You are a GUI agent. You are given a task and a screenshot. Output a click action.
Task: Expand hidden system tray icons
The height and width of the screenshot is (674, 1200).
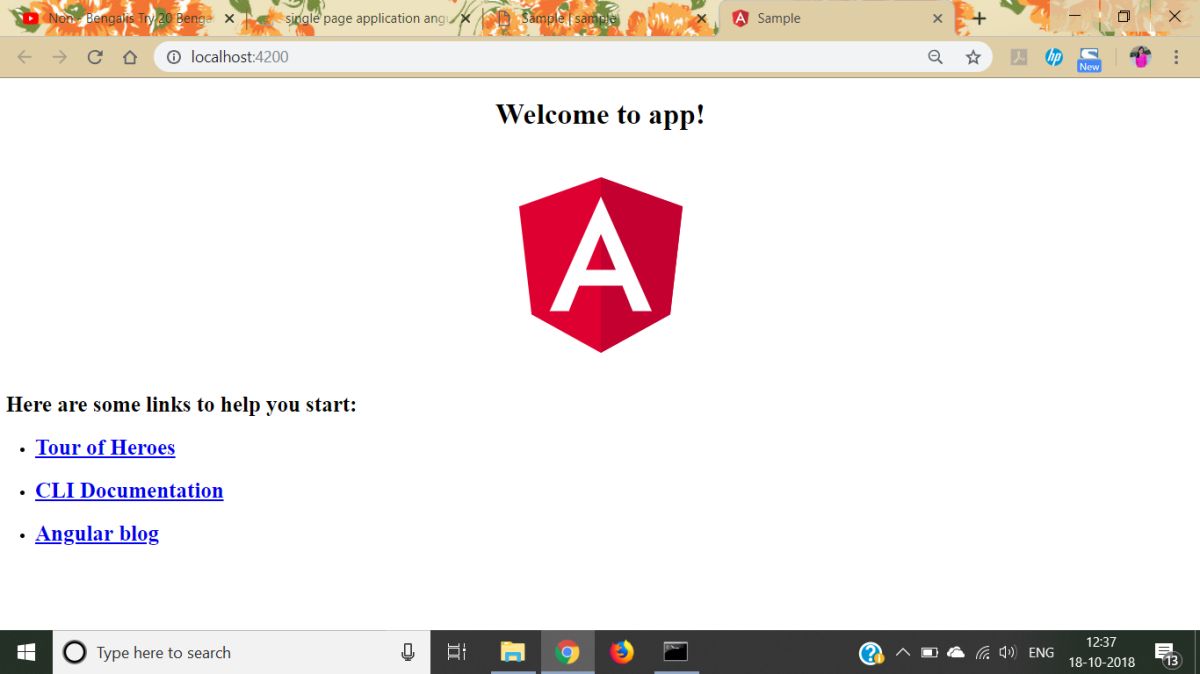902,652
